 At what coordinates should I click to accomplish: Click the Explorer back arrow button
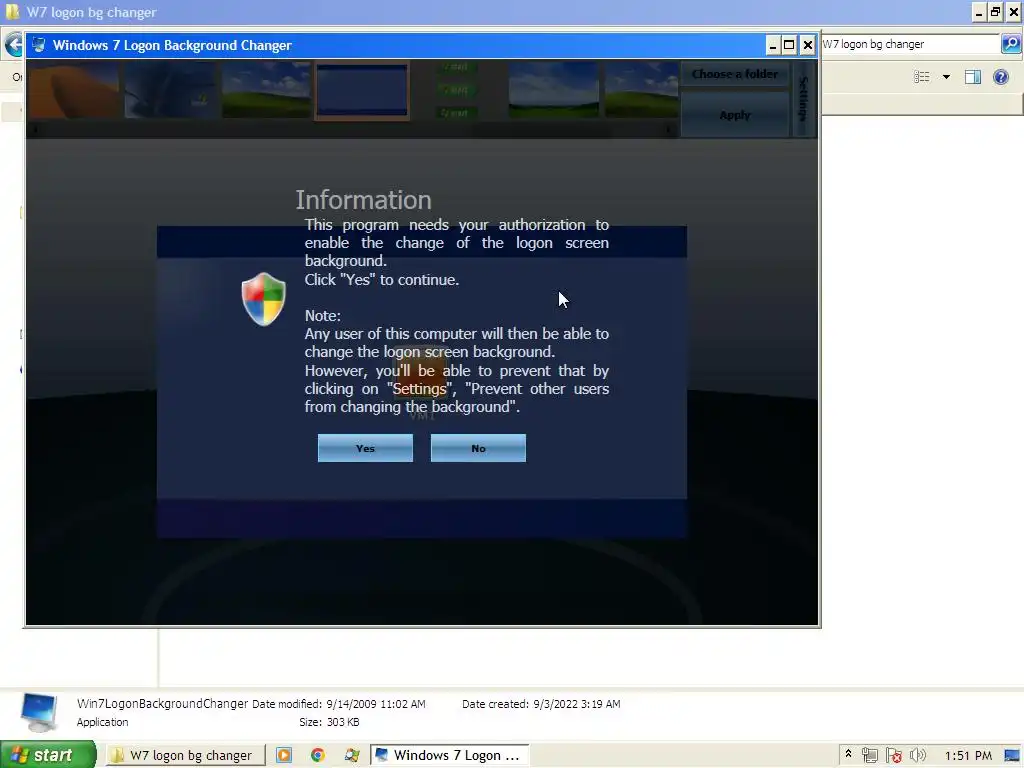point(13,45)
